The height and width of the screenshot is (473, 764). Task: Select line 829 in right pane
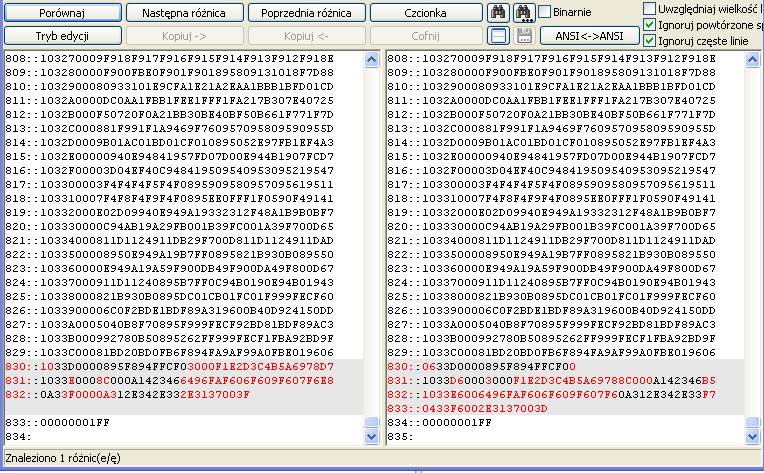pos(552,353)
